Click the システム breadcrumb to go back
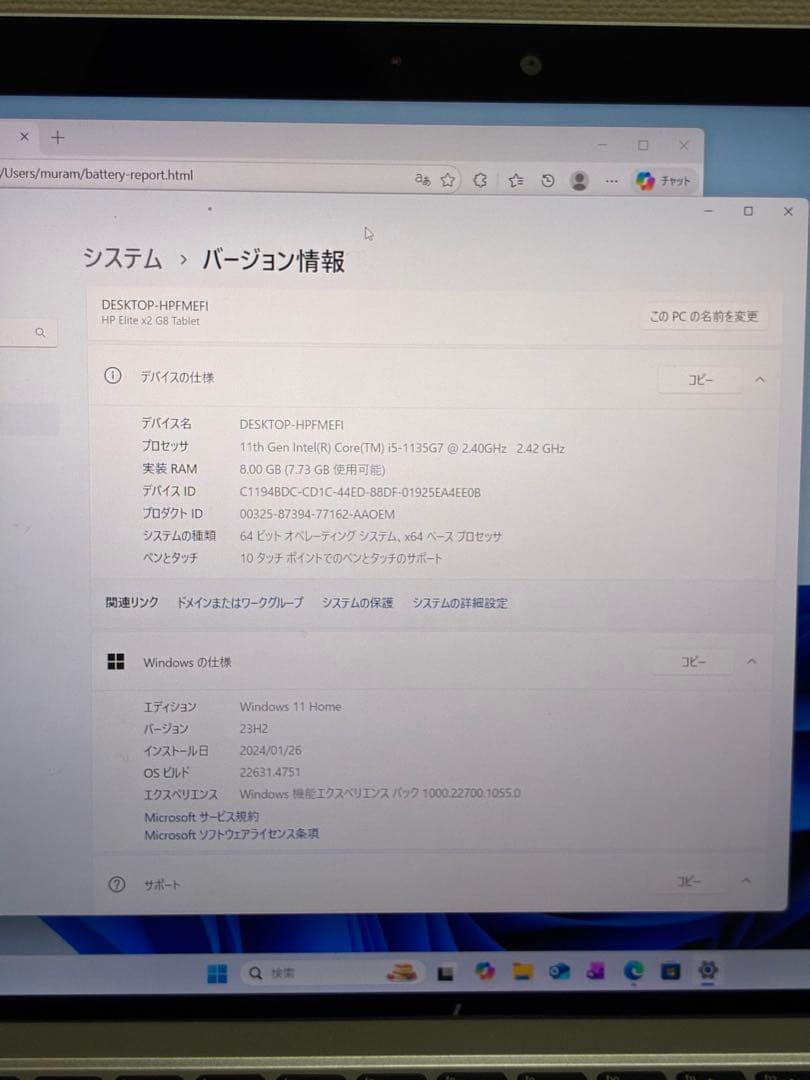This screenshot has width=810, height=1080. [122, 258]
